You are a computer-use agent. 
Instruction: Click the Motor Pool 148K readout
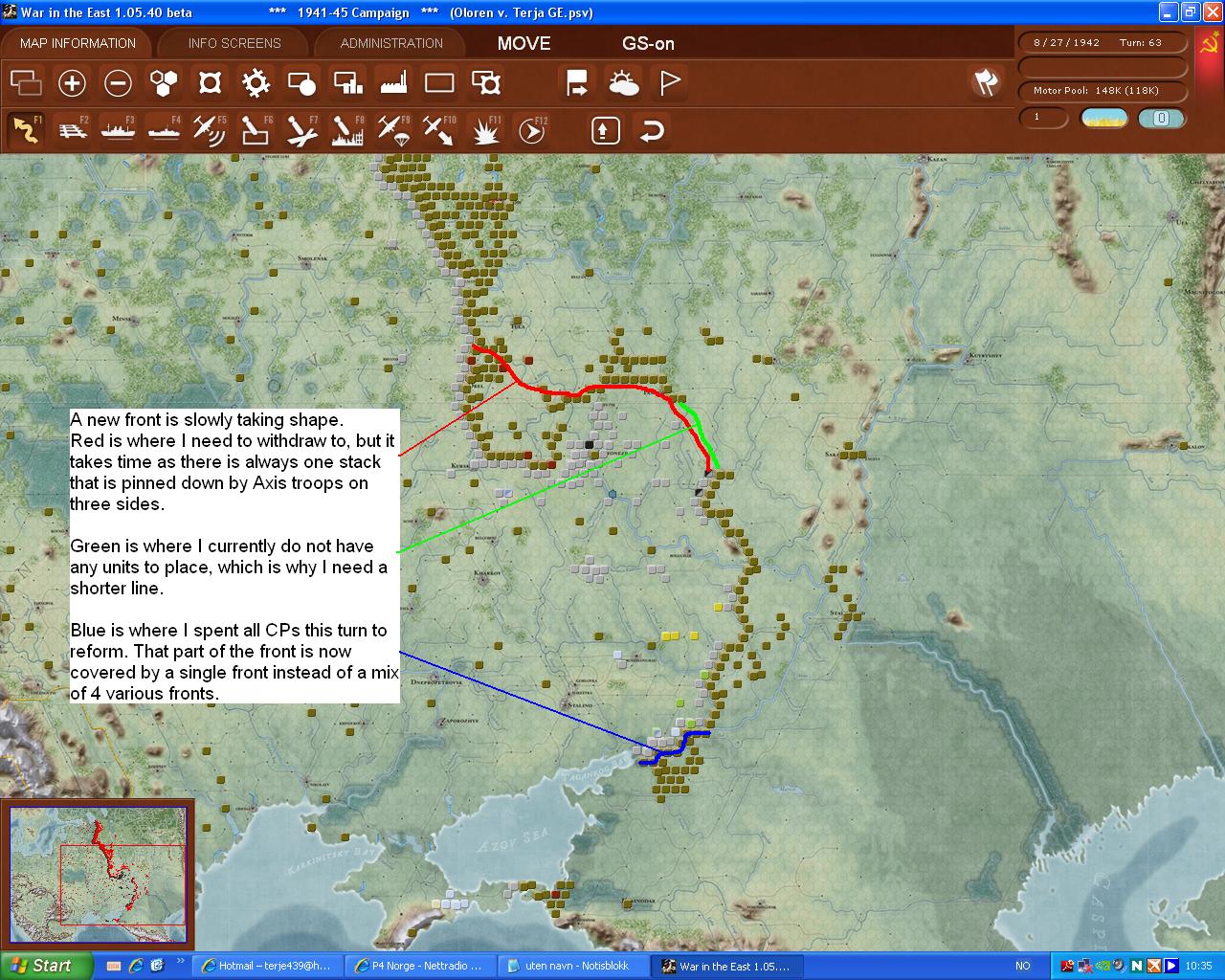(x=1102, y=91)
